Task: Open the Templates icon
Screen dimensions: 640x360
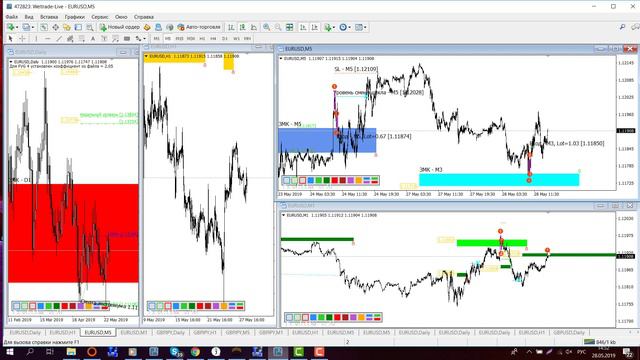Action: pyautogui.click(x=358, y=27)
